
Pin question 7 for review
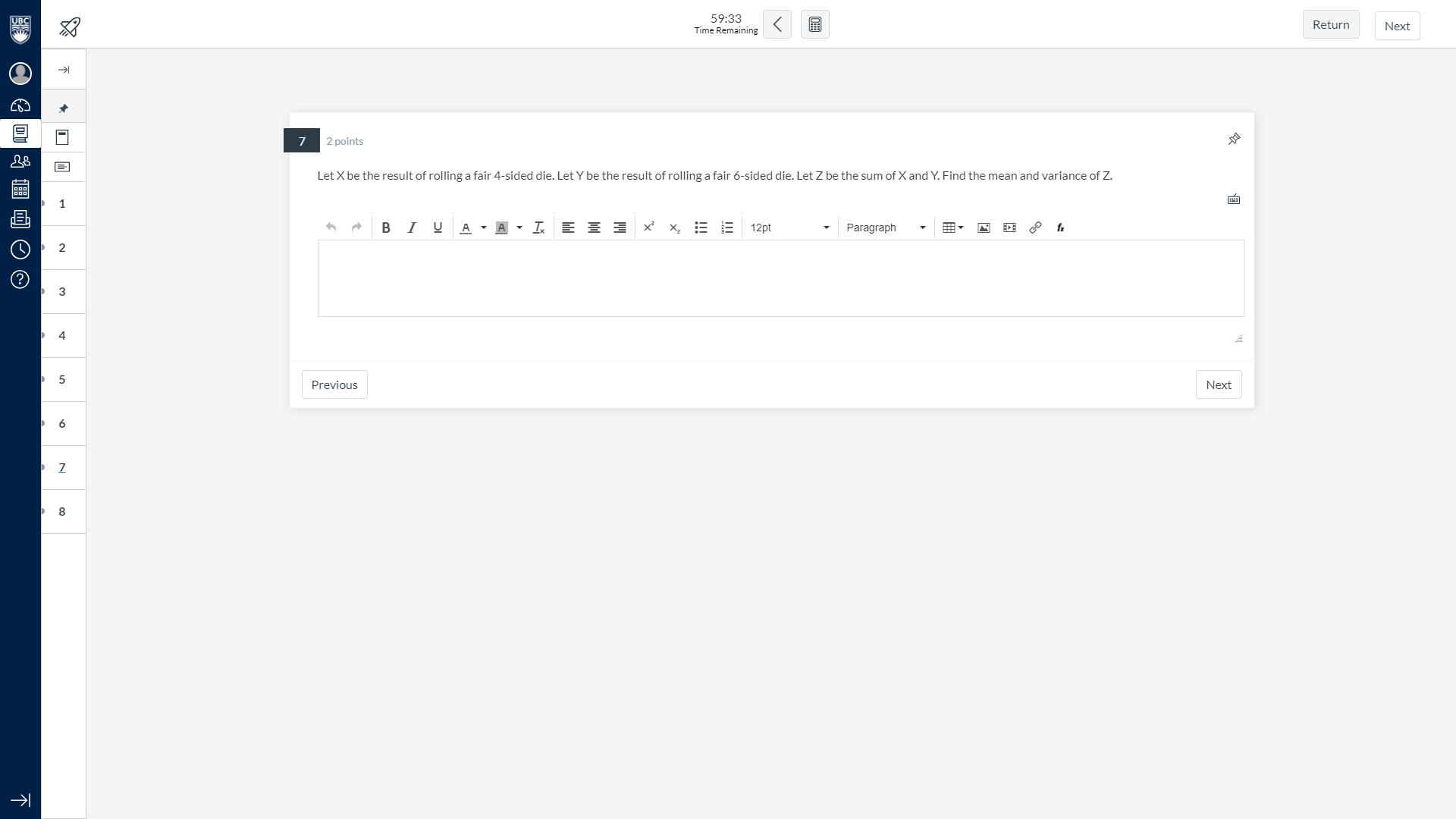click(1234, 140)
